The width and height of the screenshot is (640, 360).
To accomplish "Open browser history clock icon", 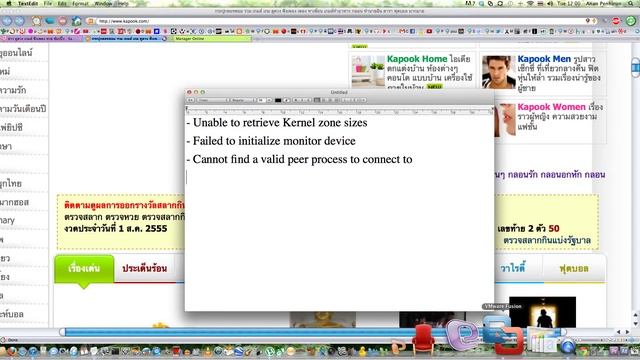I will [36, 21].
